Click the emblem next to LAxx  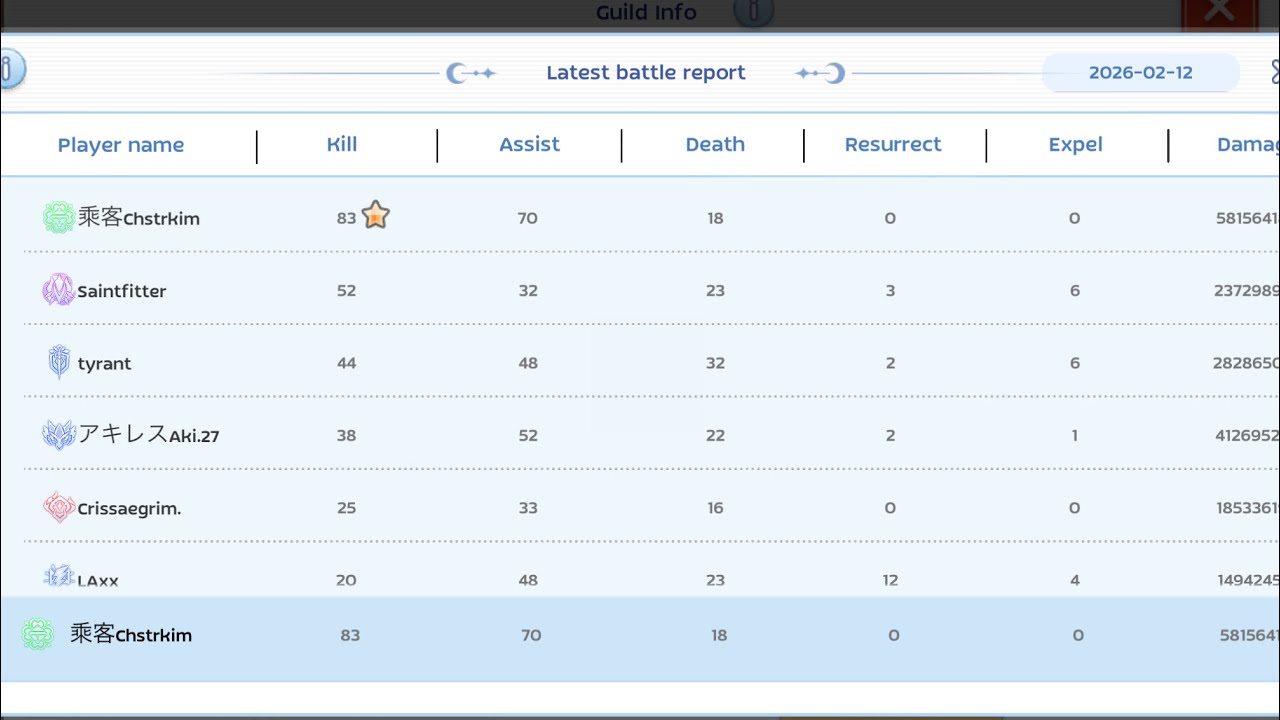point(59,576)
